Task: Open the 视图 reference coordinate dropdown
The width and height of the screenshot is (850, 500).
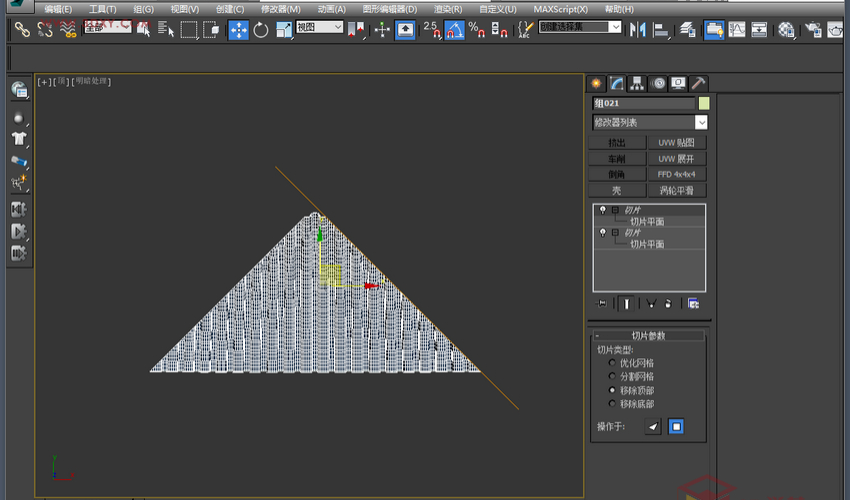Action: point(319,27)
